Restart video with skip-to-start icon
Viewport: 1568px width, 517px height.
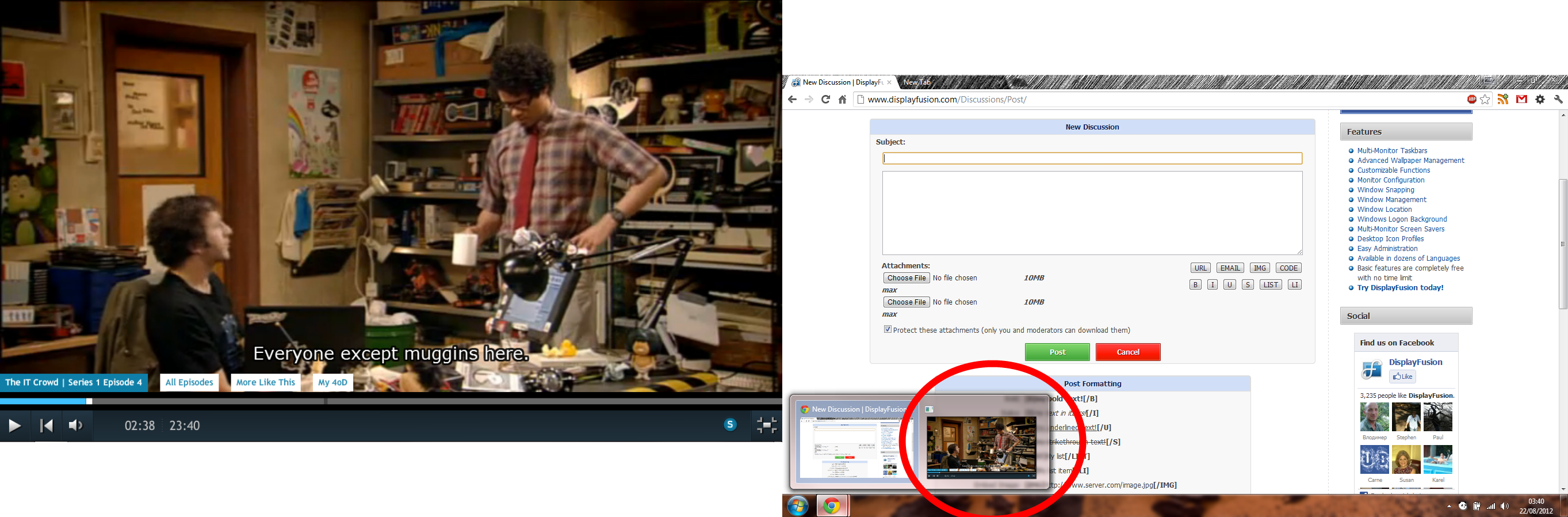[46, 425]
